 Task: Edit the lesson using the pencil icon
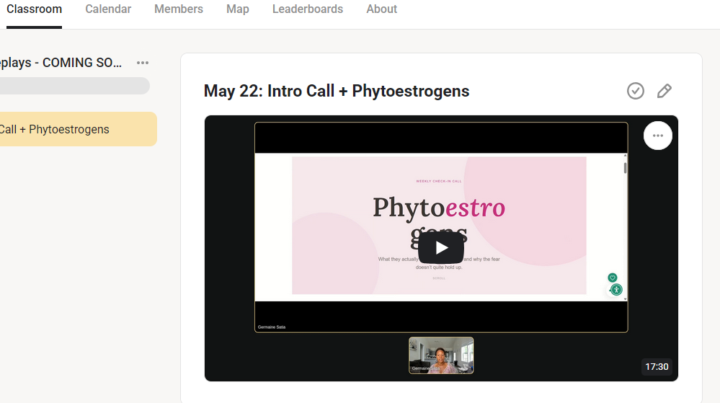coord(664,91)
